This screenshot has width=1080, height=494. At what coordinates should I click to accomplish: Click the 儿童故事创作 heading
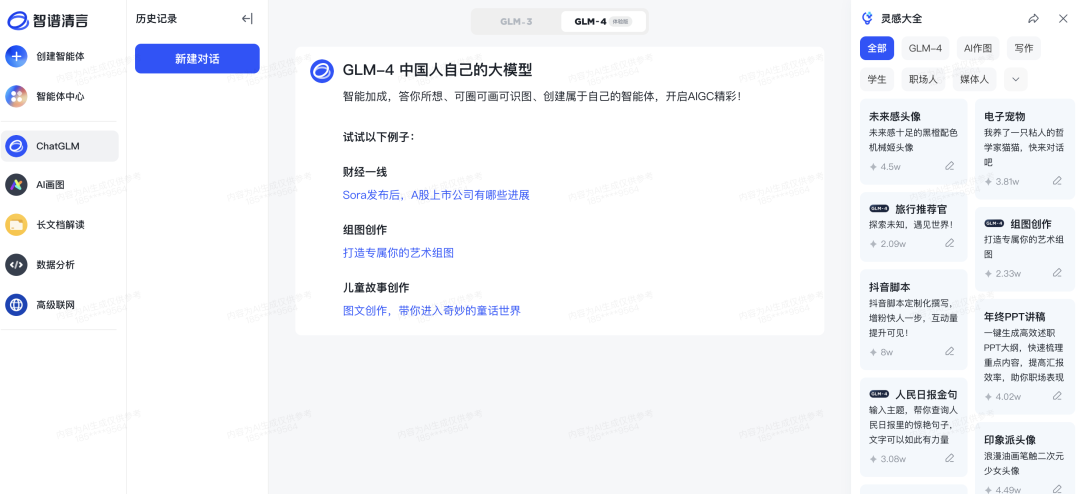pos(376,287)
